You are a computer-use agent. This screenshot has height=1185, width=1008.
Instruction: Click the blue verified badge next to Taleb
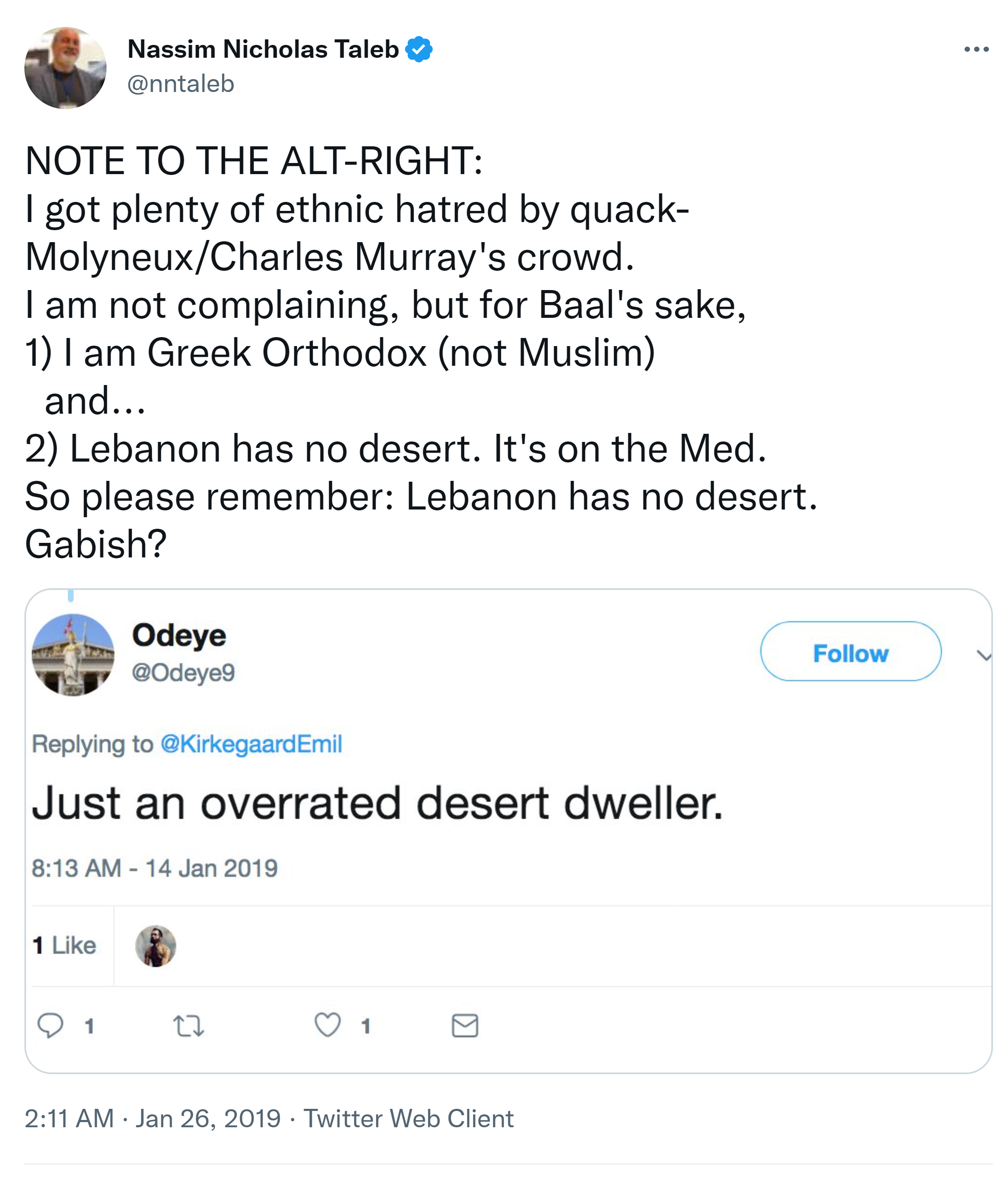coord(419,50)
